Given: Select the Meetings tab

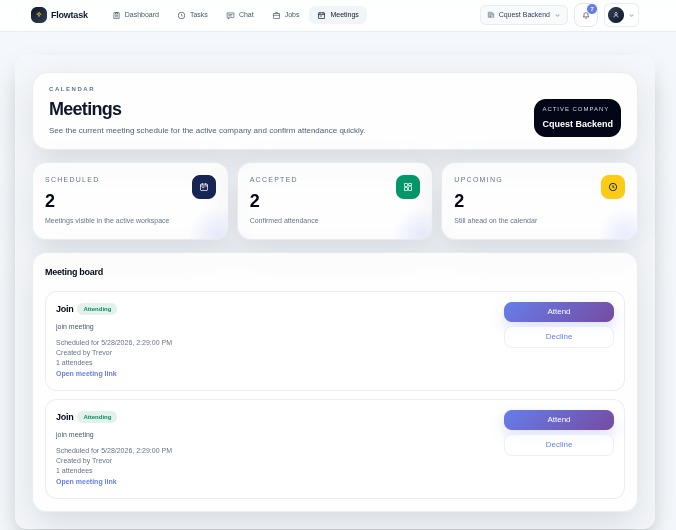Looking at the screenshot, I should (338, 15).
